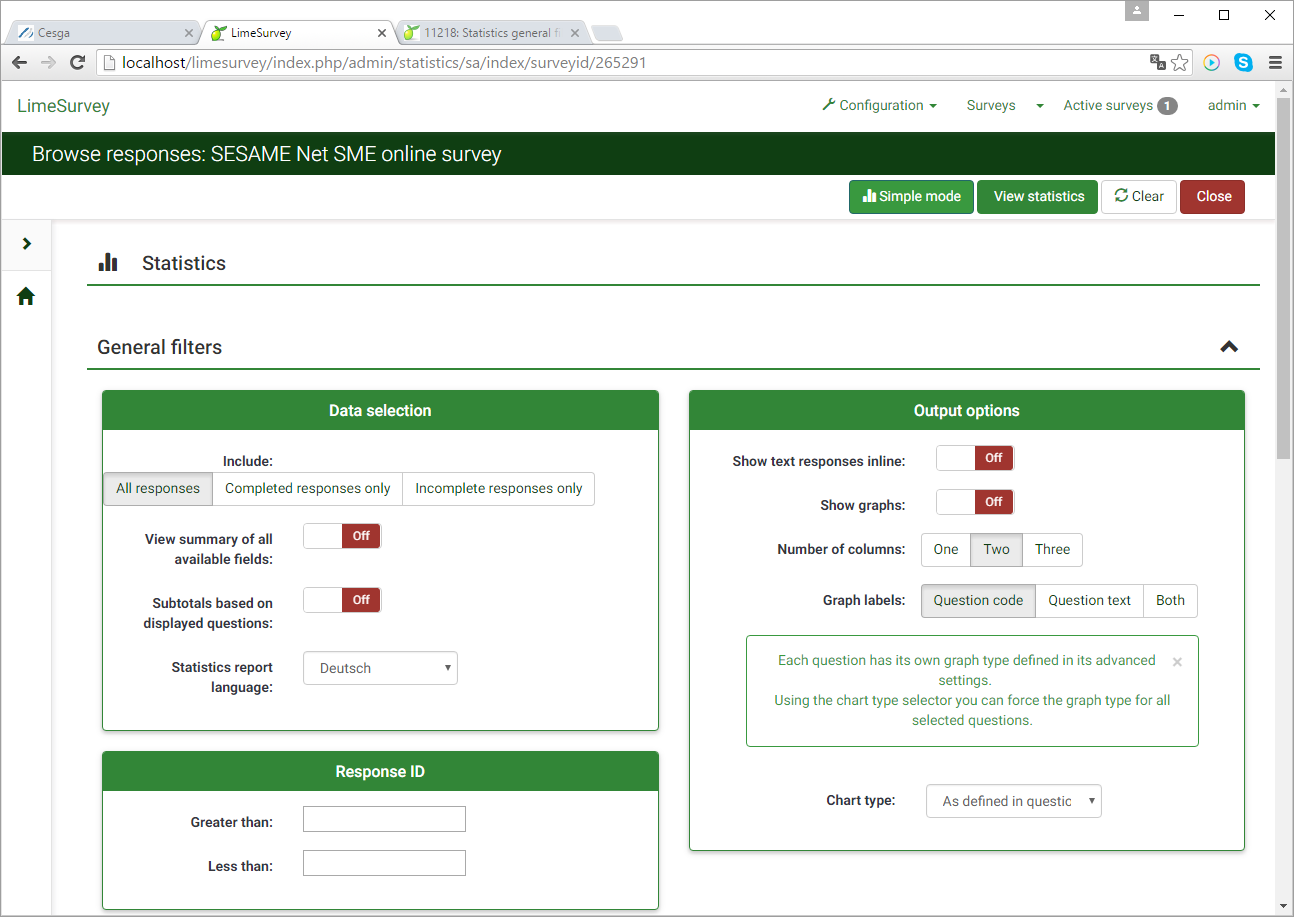Switch to the Cesga browser tab
1294x917 pixels.
[x=100, y=33]
